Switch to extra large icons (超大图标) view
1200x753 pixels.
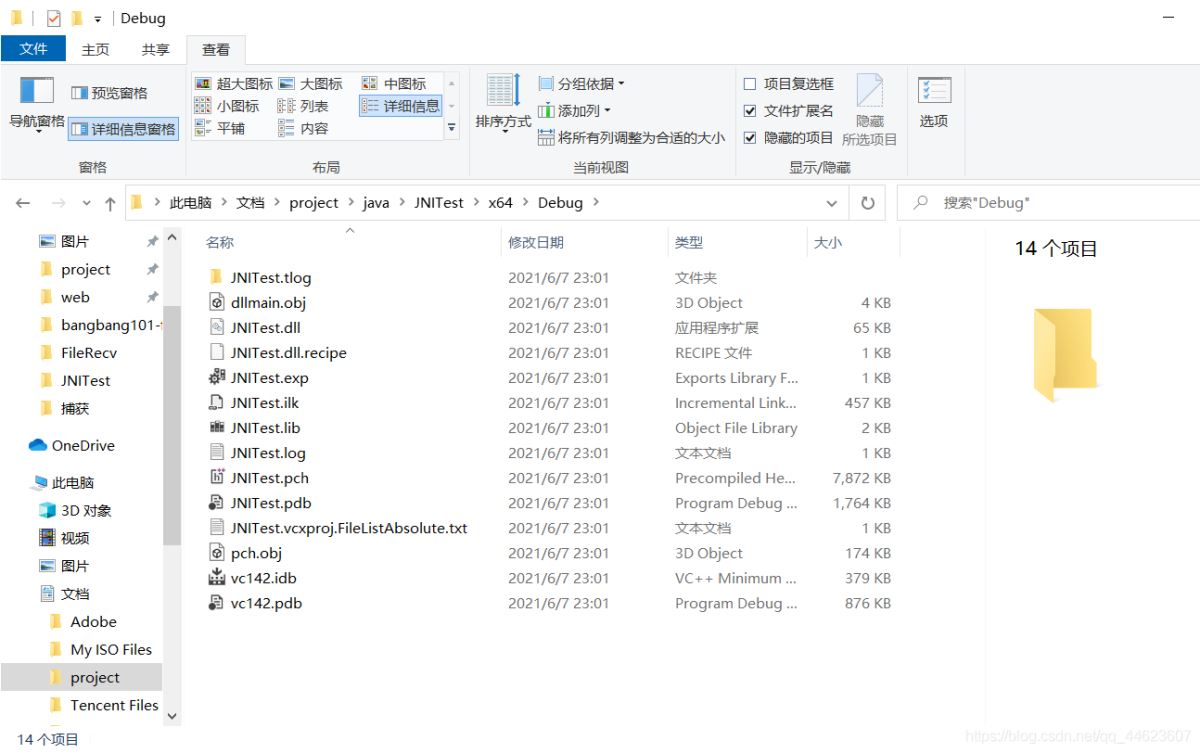(x=233, y=84)
